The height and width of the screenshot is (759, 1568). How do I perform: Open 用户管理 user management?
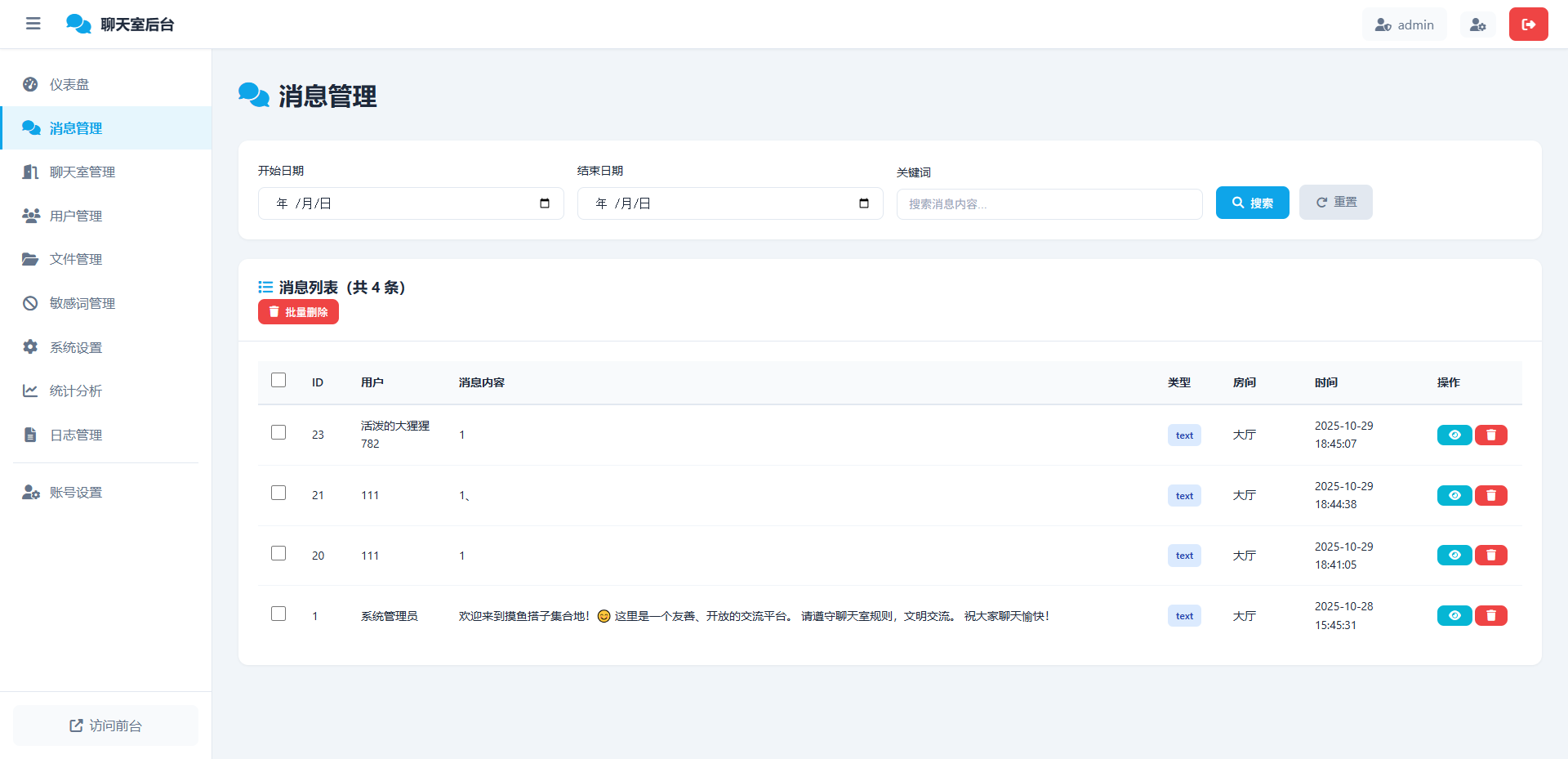74,215
